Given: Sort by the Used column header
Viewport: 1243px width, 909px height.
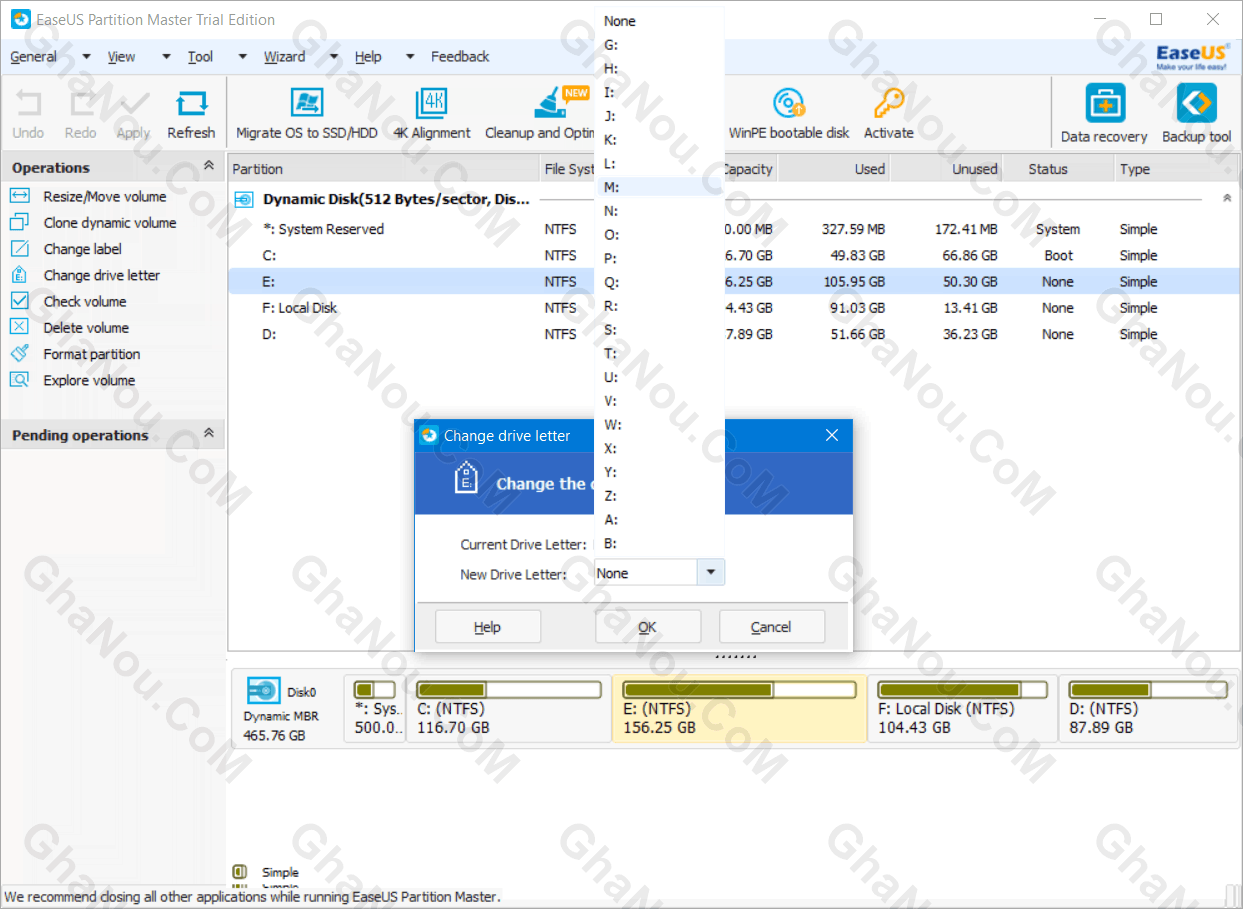Looking at the screenshot, I should [835, 169].
